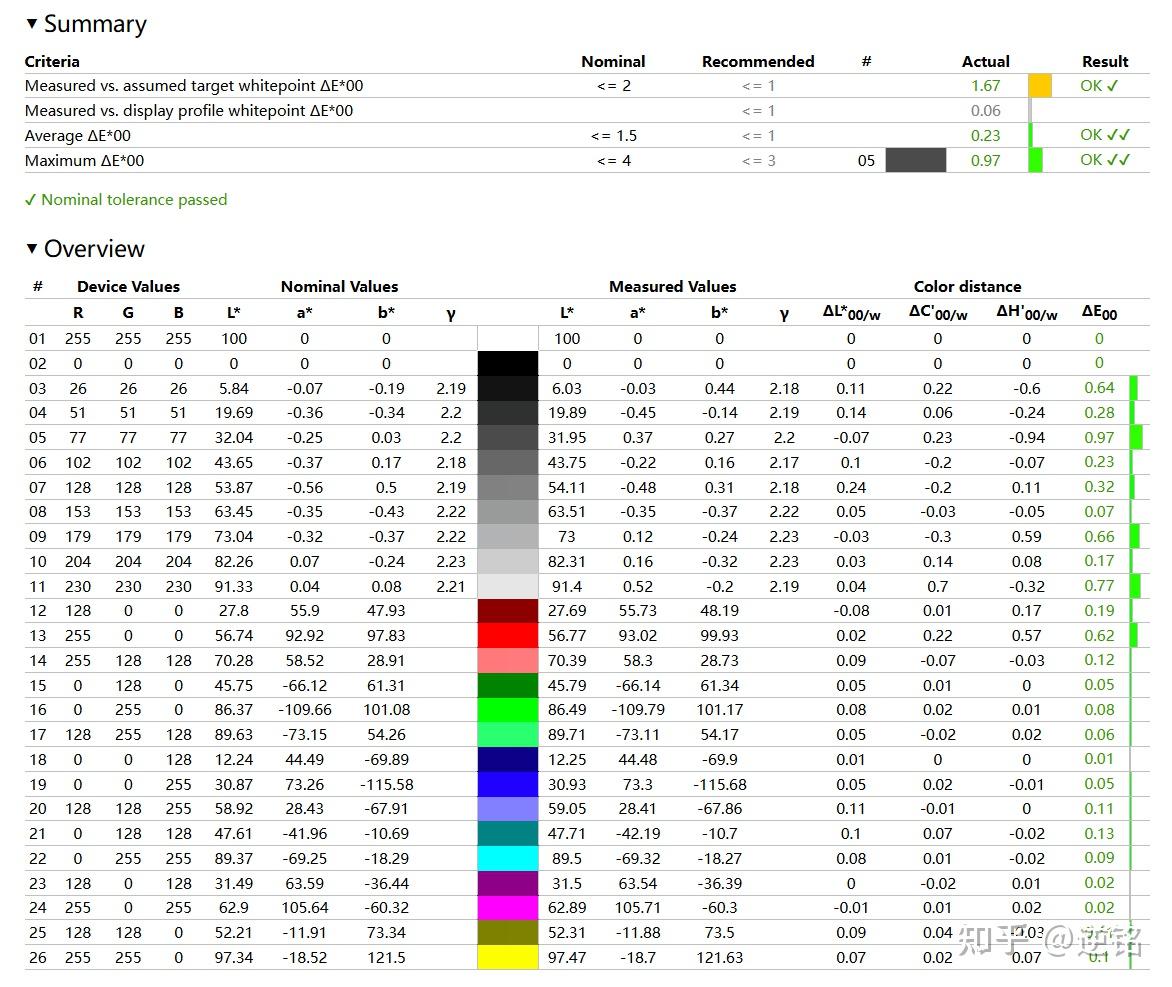Select the yellow swatch in row 26
This screenshot has width=1172, height=987.
(x=508, y=957)
